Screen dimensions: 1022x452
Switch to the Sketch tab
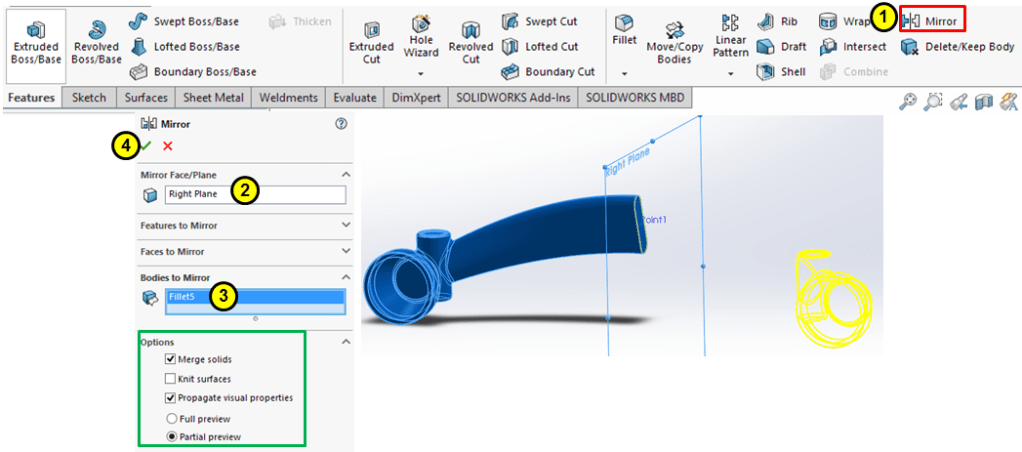pyautogui.click(x=91, y=97)
